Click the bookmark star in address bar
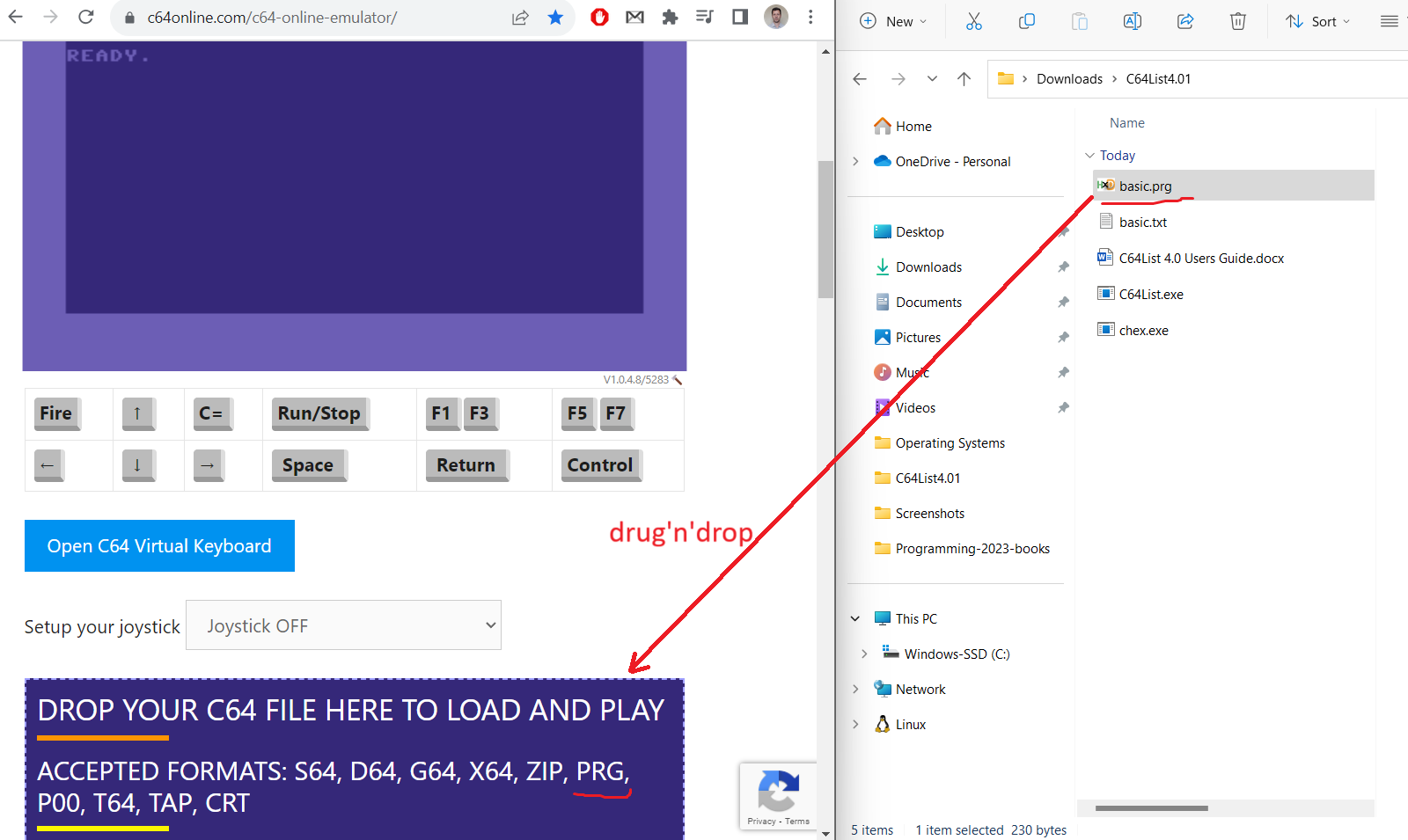The width and height of the screenshot is (1408, 840). [x=555, y=18]
